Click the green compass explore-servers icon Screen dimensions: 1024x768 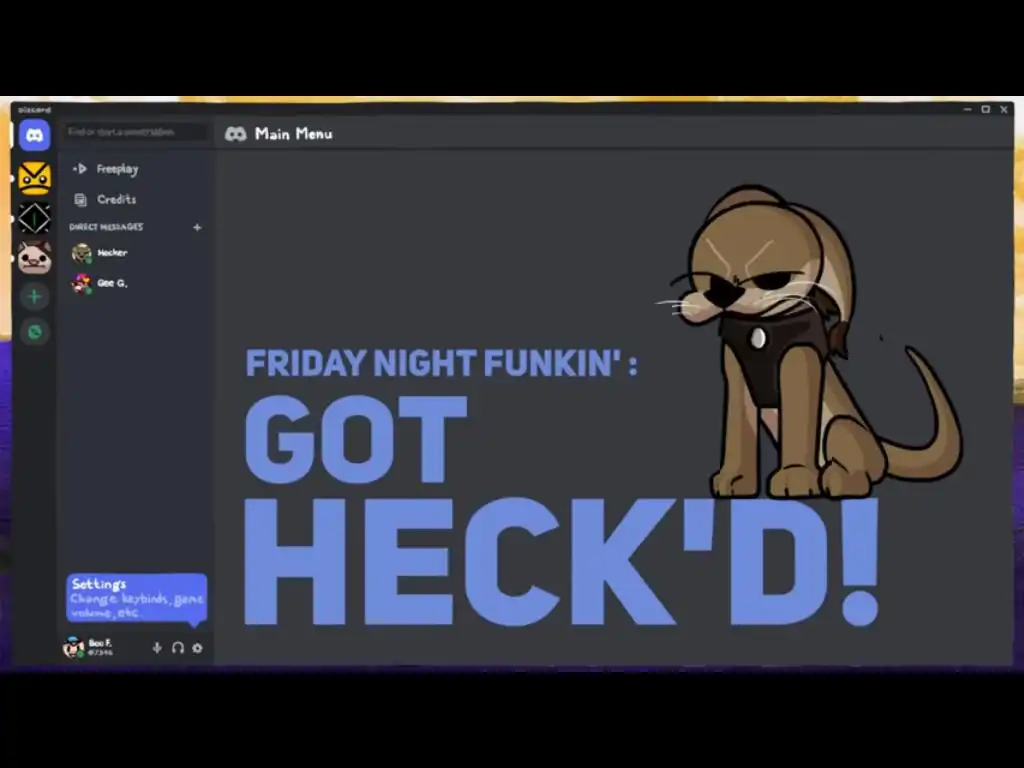point(35,332)
